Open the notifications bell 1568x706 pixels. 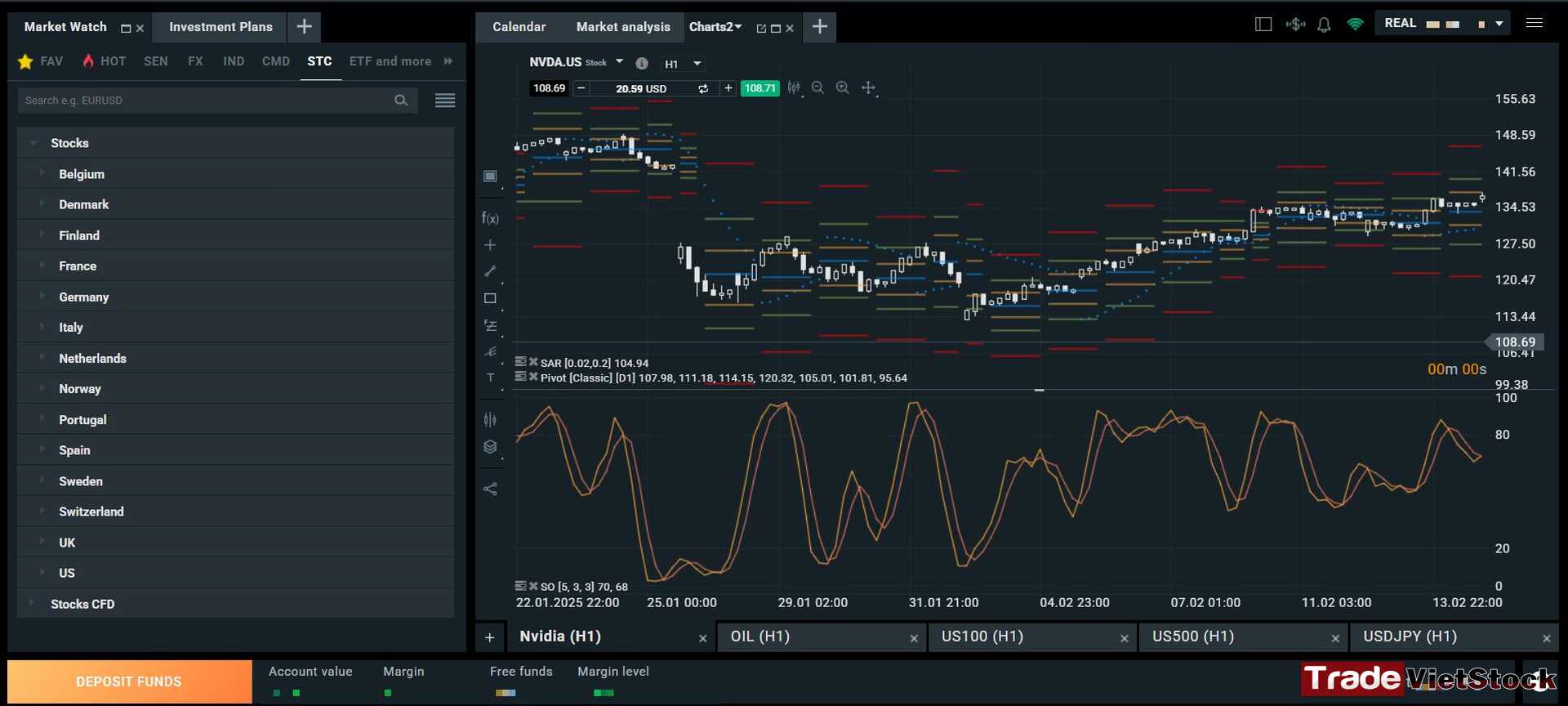tap(1324, 25)
